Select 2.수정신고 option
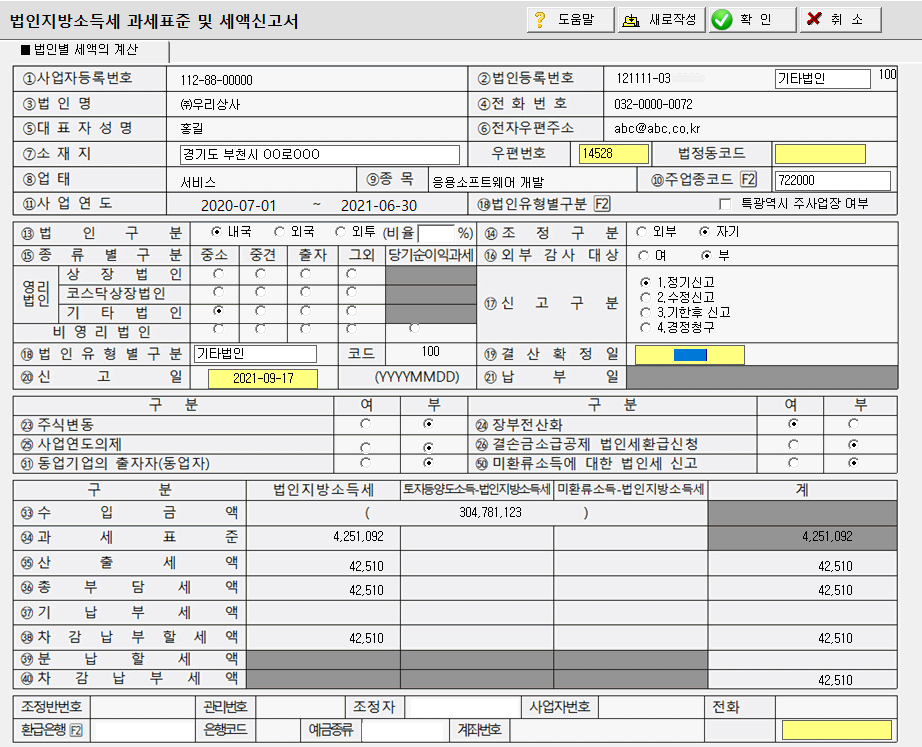The image size is (922, 747). click(645, 298)
